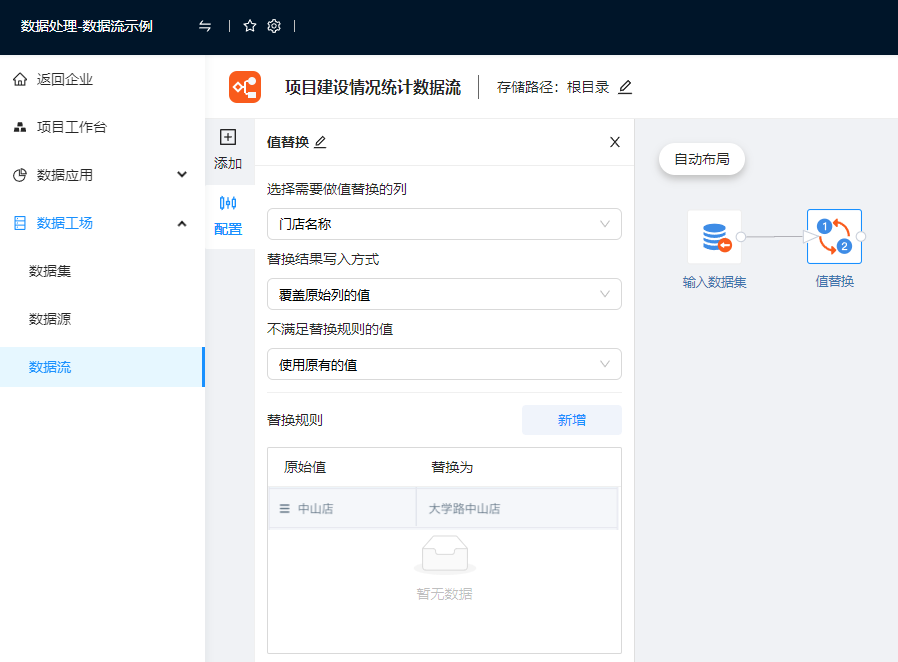Click the 自动布局 button
898x662 pixels.
(x=702, y=159)
